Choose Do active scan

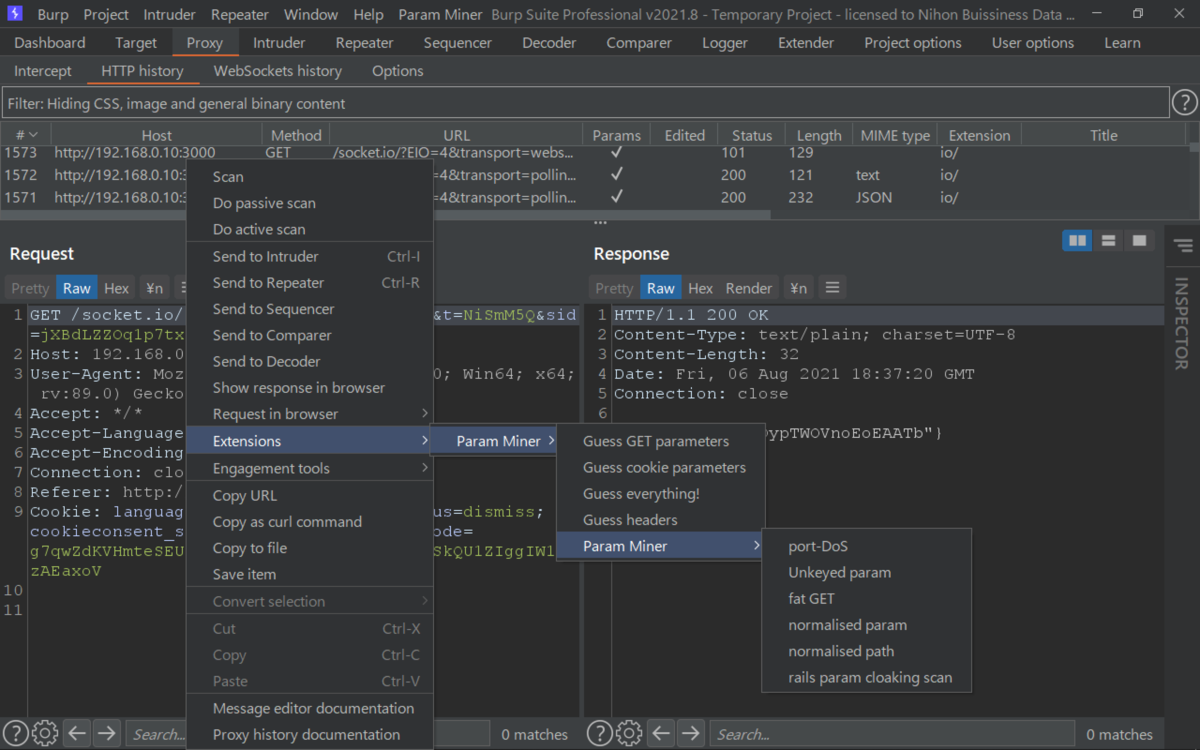pos(310,229)
